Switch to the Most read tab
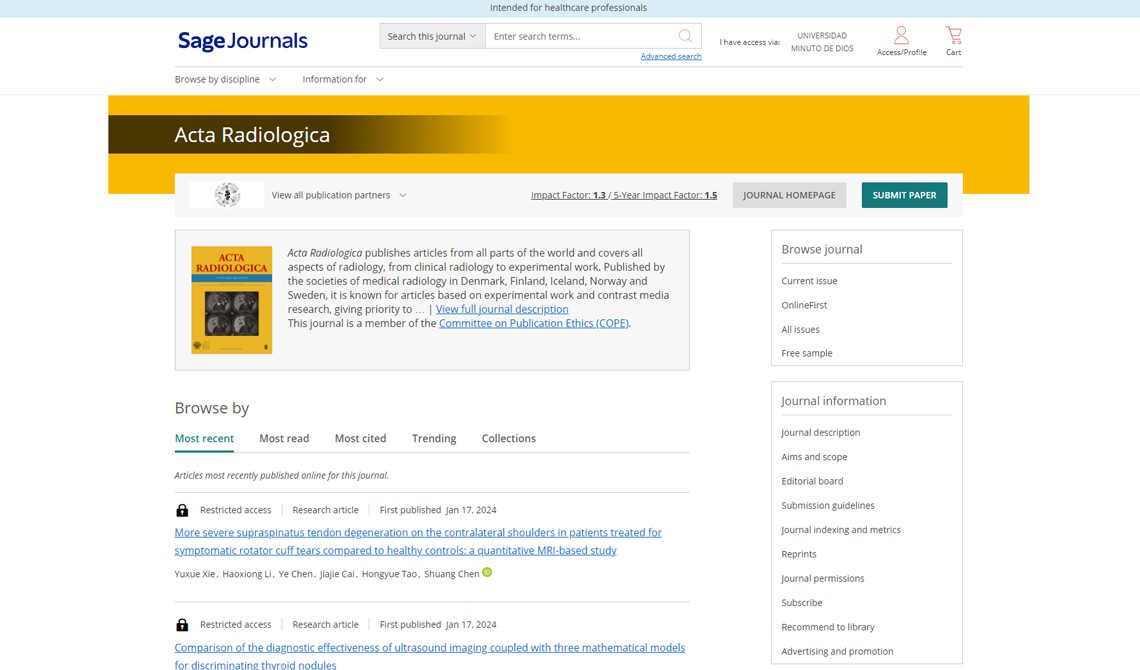This screenshot has width=1140, height=670. click(x=284, y=438)
